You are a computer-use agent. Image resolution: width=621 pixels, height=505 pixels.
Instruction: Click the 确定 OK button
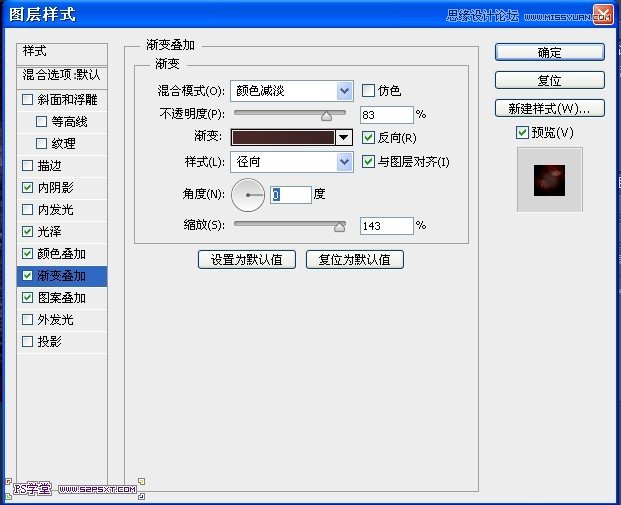pyautogui.click(x=550, y=52)
